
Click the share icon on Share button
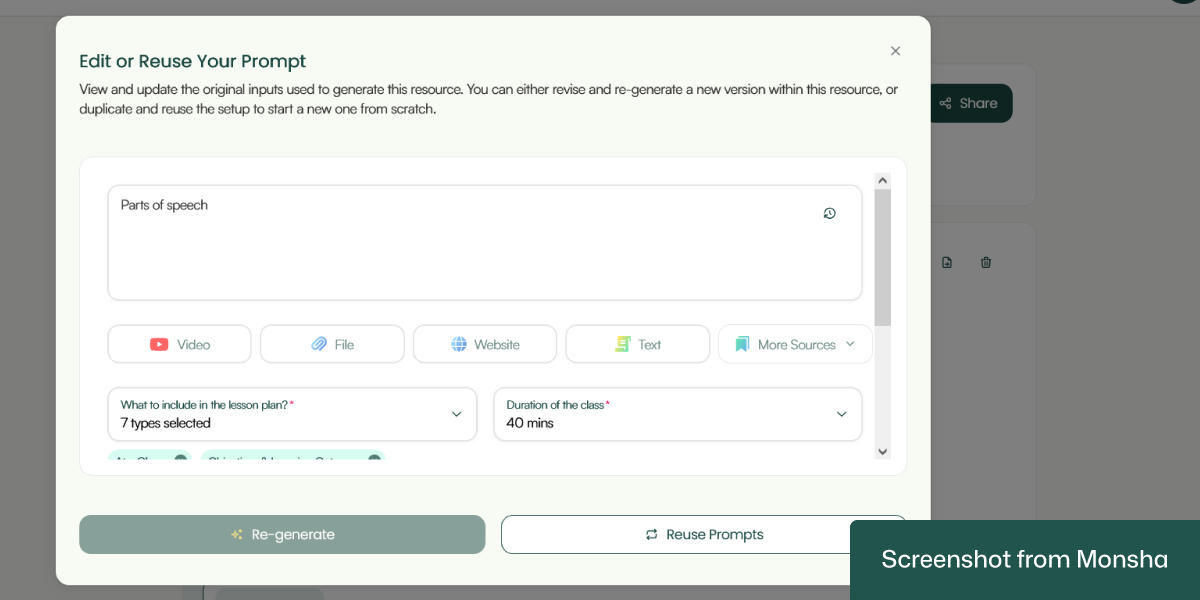[x=945, y=103]
